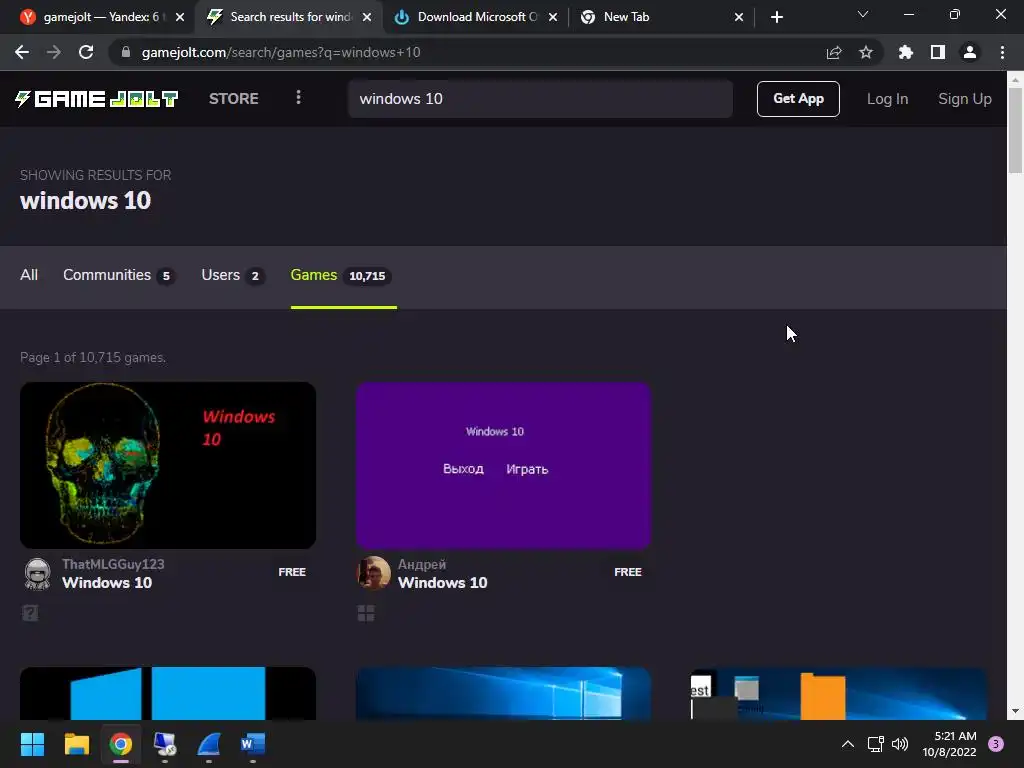Open notification center badge 3
1024x768 pixels.
(996, 744)
